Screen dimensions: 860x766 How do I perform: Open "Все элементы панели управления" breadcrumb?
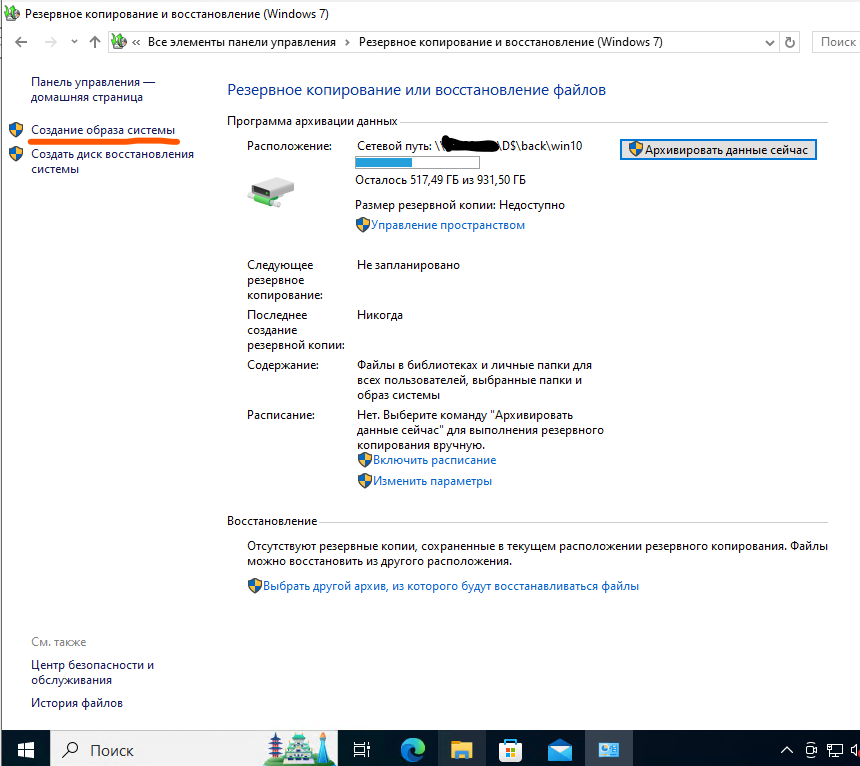242,42
